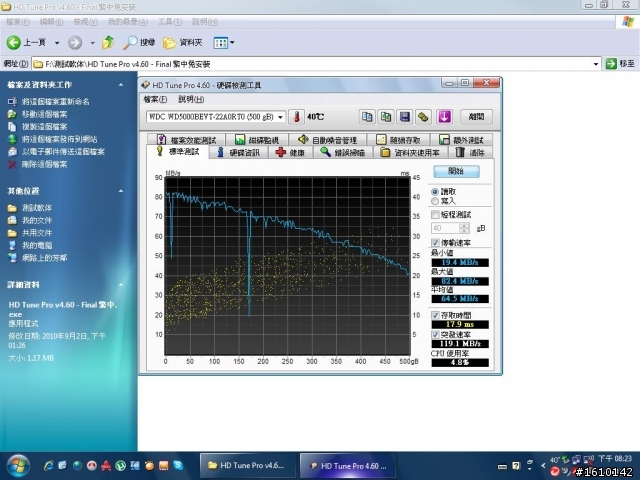Open Explorer 我的最愛(A) menu
The height and width of the screenshot is (480, 640).
(x=128, y=22)
